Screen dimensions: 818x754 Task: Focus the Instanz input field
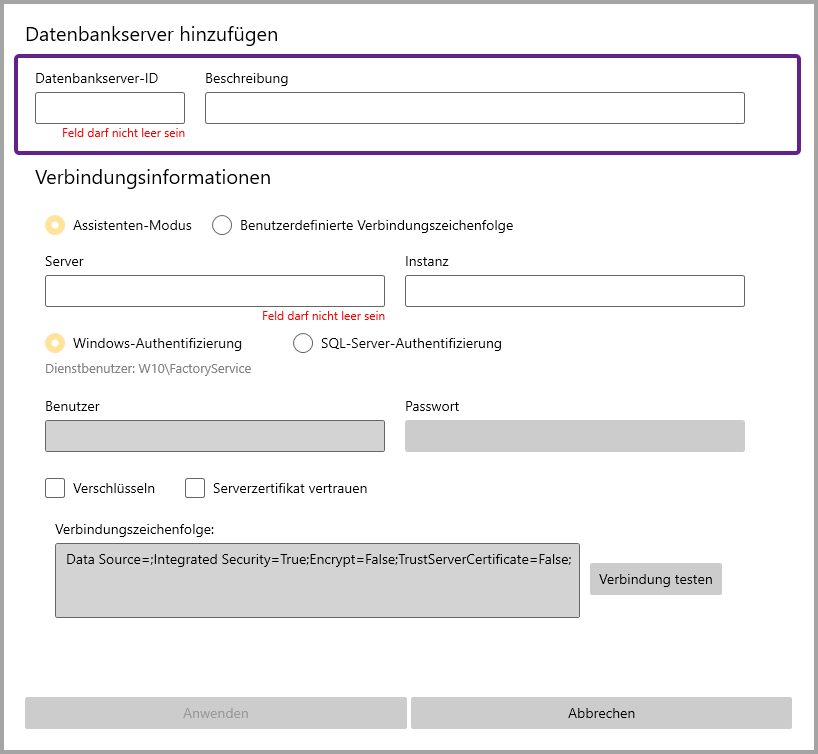(x=574, y=291)
